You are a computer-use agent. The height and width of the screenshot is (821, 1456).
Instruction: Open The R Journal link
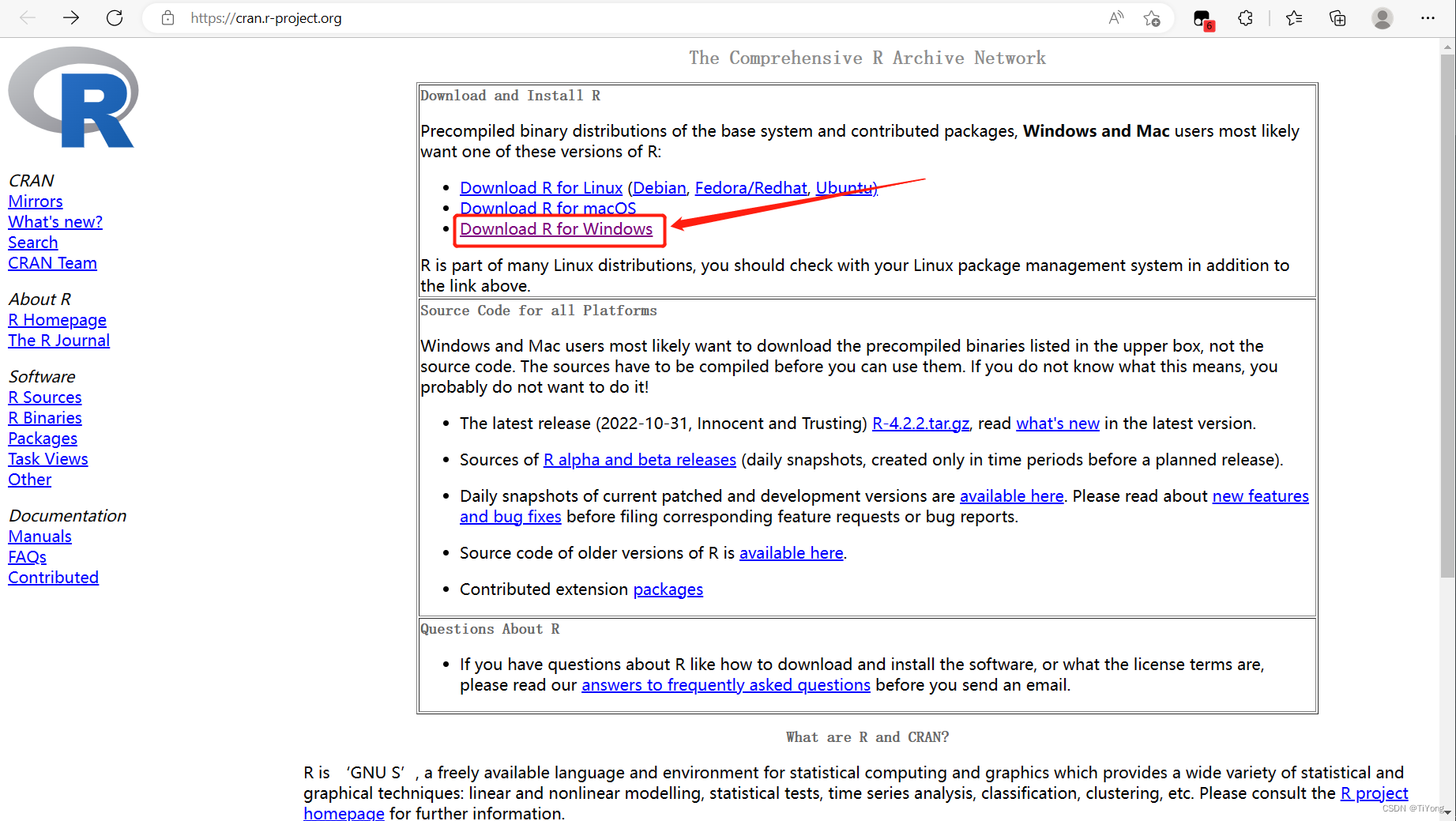click(59, 341)
